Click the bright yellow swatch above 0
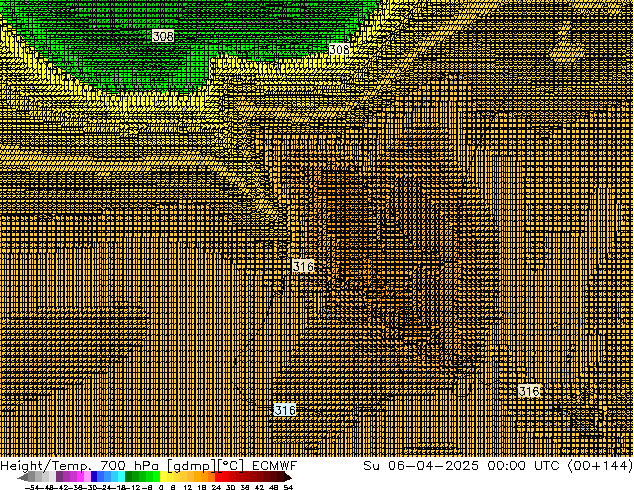This screenshot has height=490, width=634. coord(163,477)
